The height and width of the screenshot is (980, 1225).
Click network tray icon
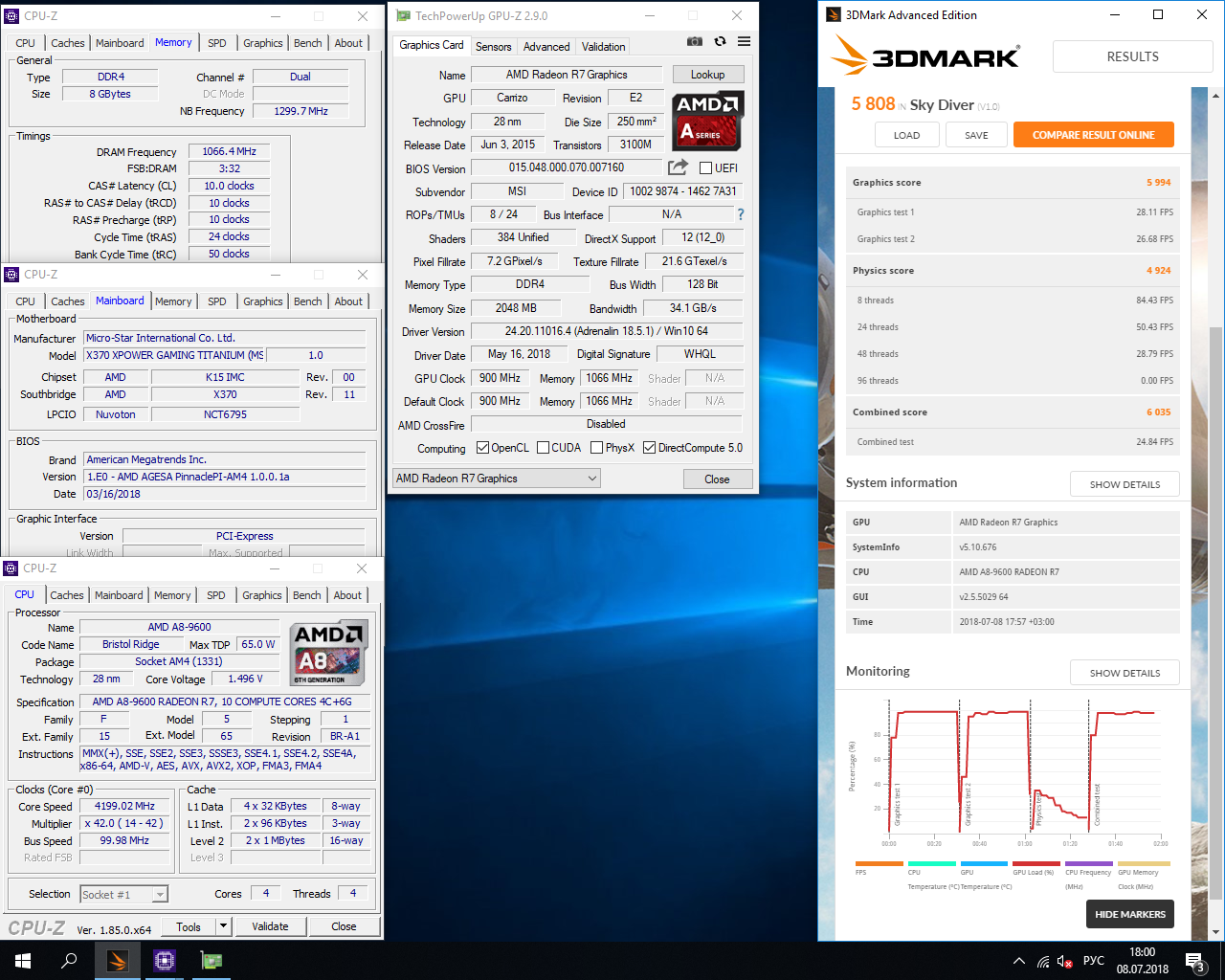coord(1043,961)
